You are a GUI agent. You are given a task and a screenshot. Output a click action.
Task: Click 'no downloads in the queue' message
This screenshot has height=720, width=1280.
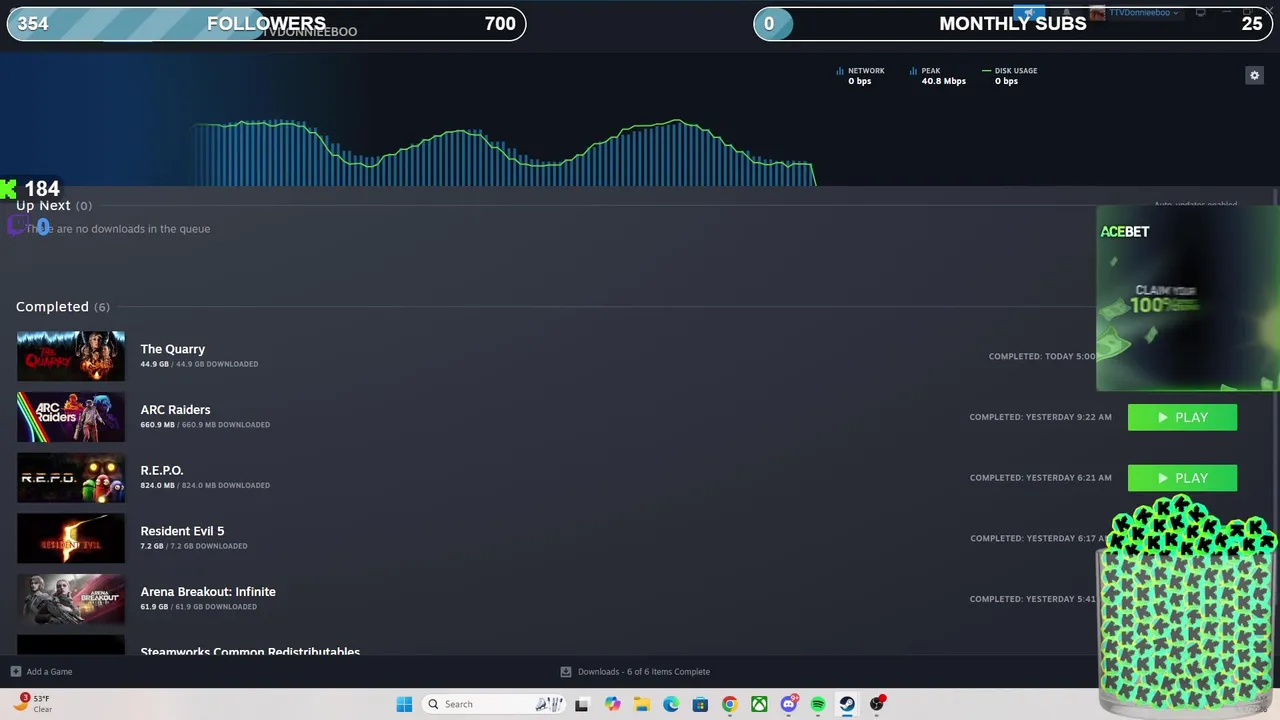[118, 229]
